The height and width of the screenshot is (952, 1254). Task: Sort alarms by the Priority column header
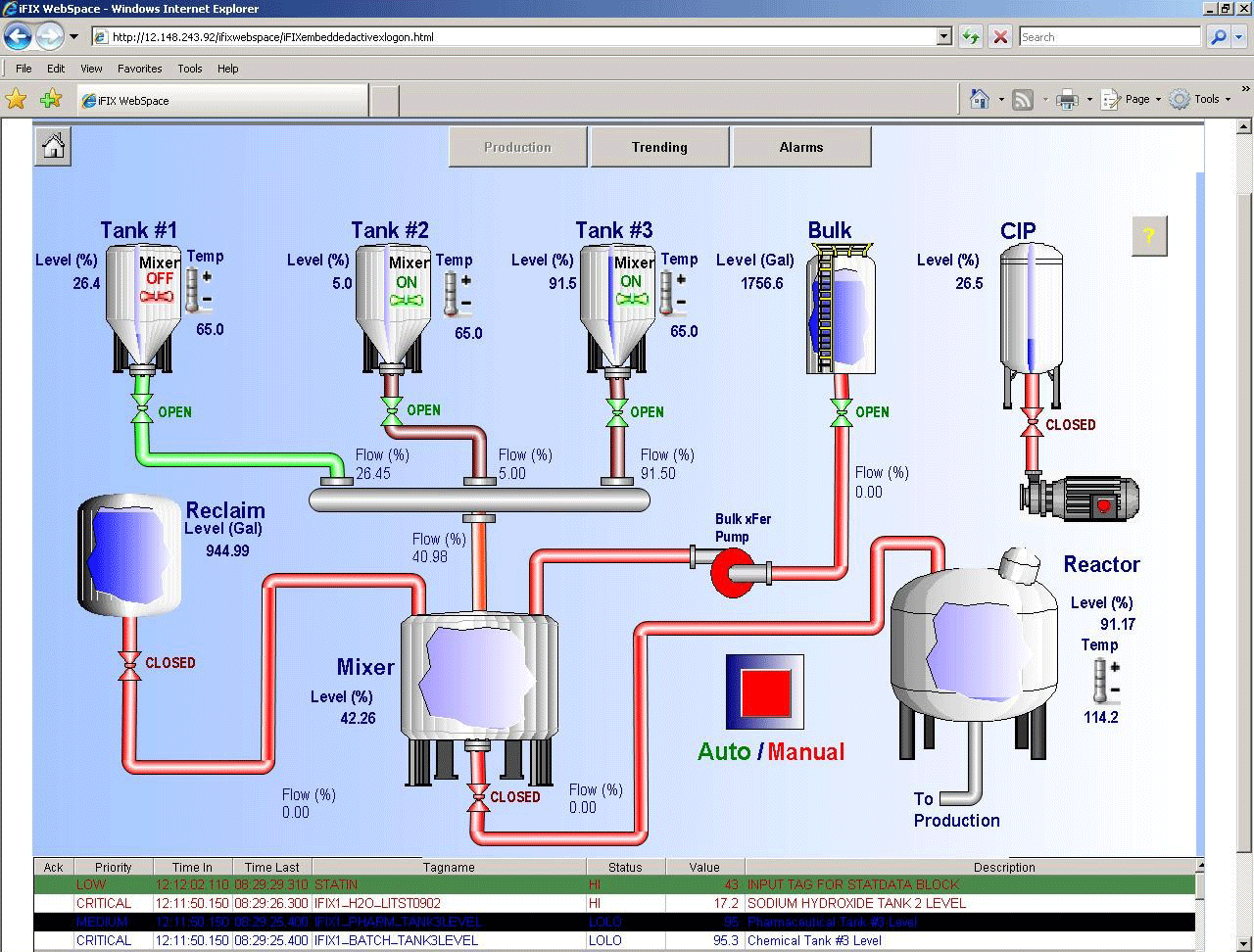[x=113, y=867]
